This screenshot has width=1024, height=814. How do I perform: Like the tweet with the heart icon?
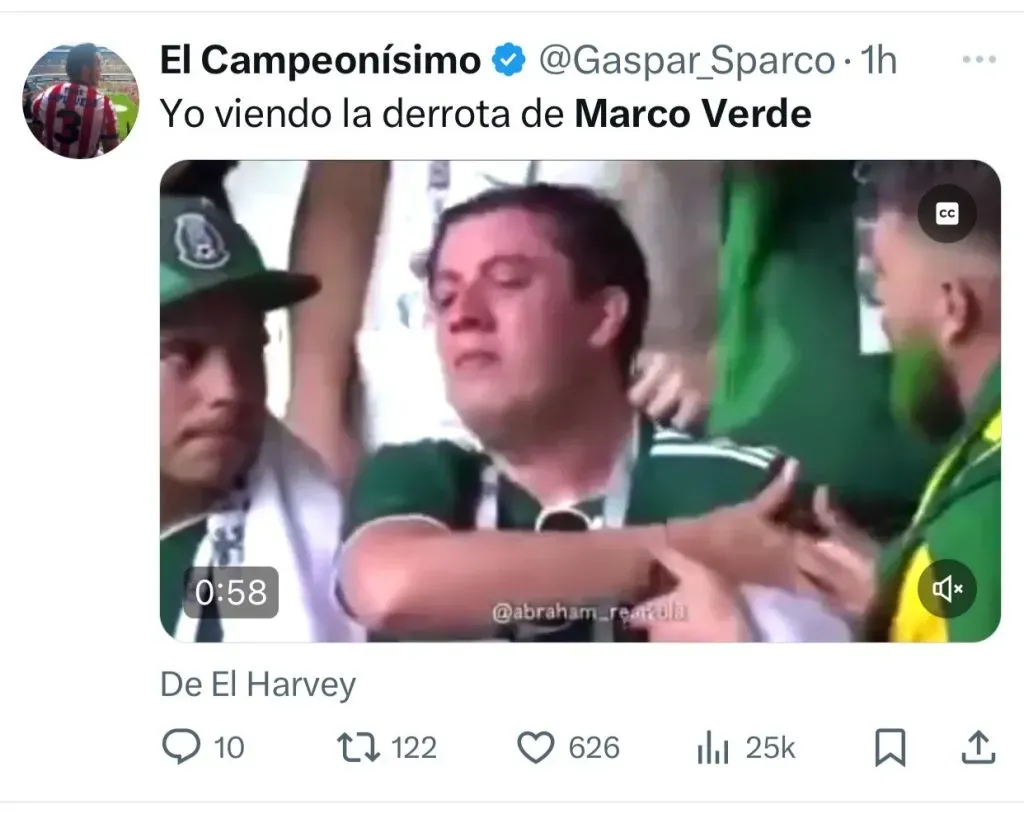pyautogui.click(x=536, y=747)
